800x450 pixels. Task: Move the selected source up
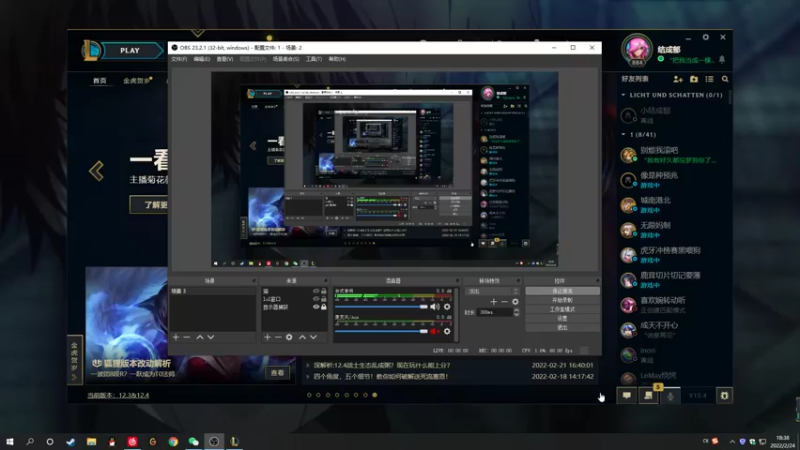click(x=302, y=337)
